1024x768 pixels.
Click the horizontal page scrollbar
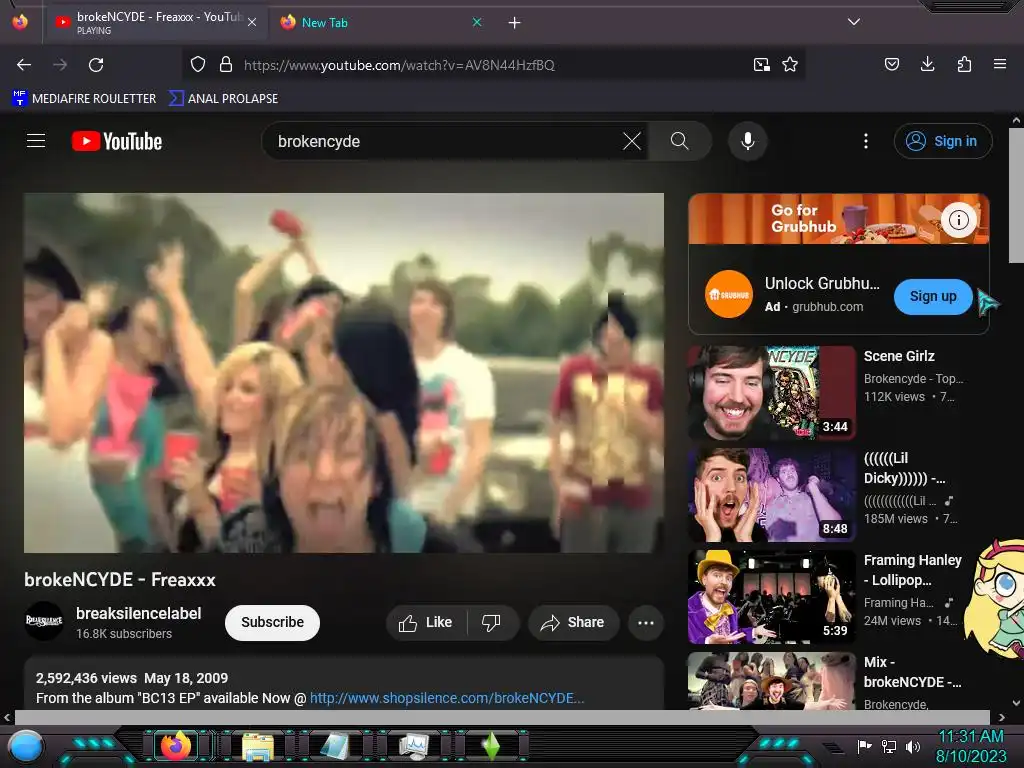(x=502, y=717)
